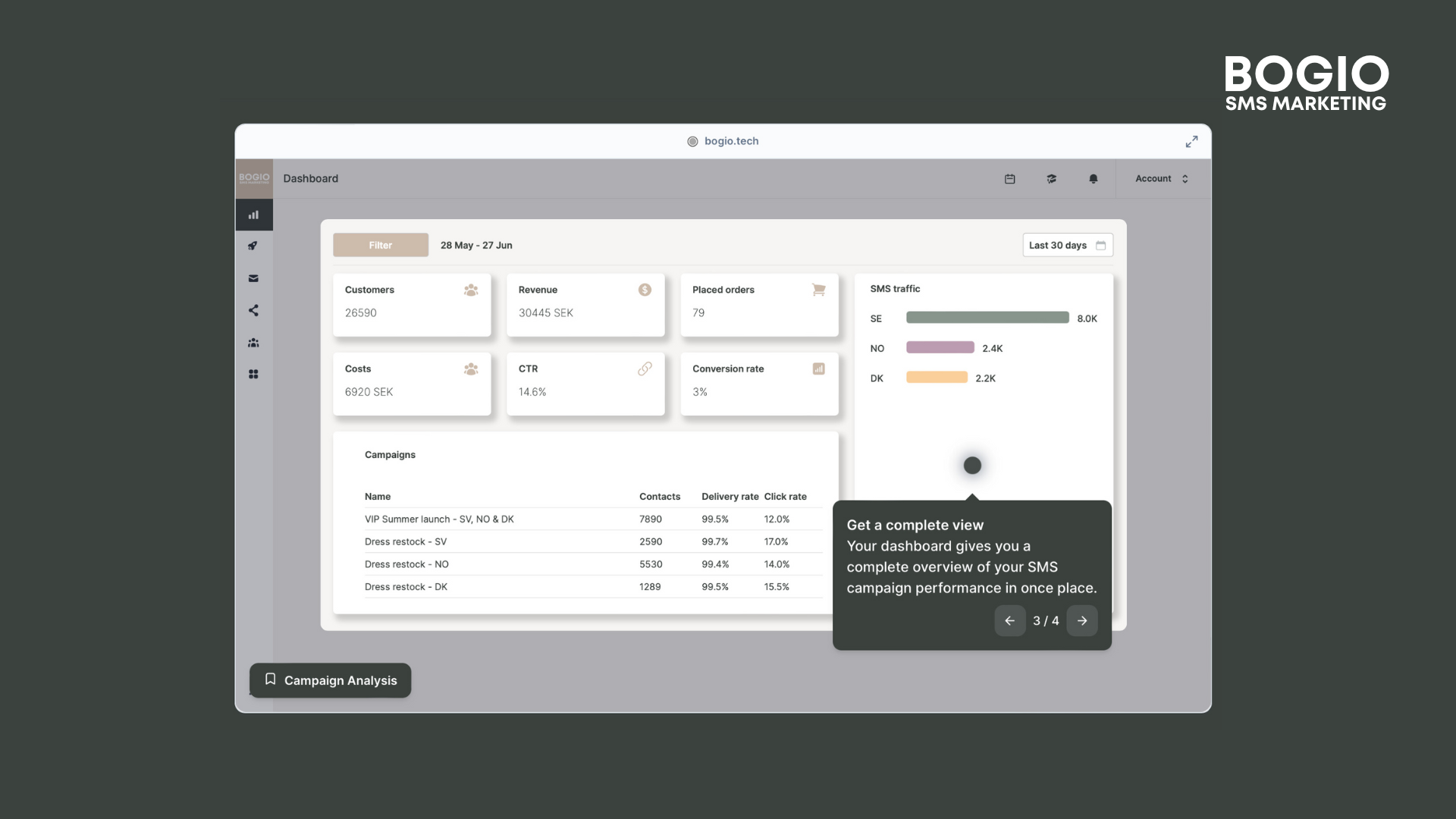The image size is (1456, 819).
Task: Go back to previous tour step
Action: pyautogui.click(x=1009, y=621)
